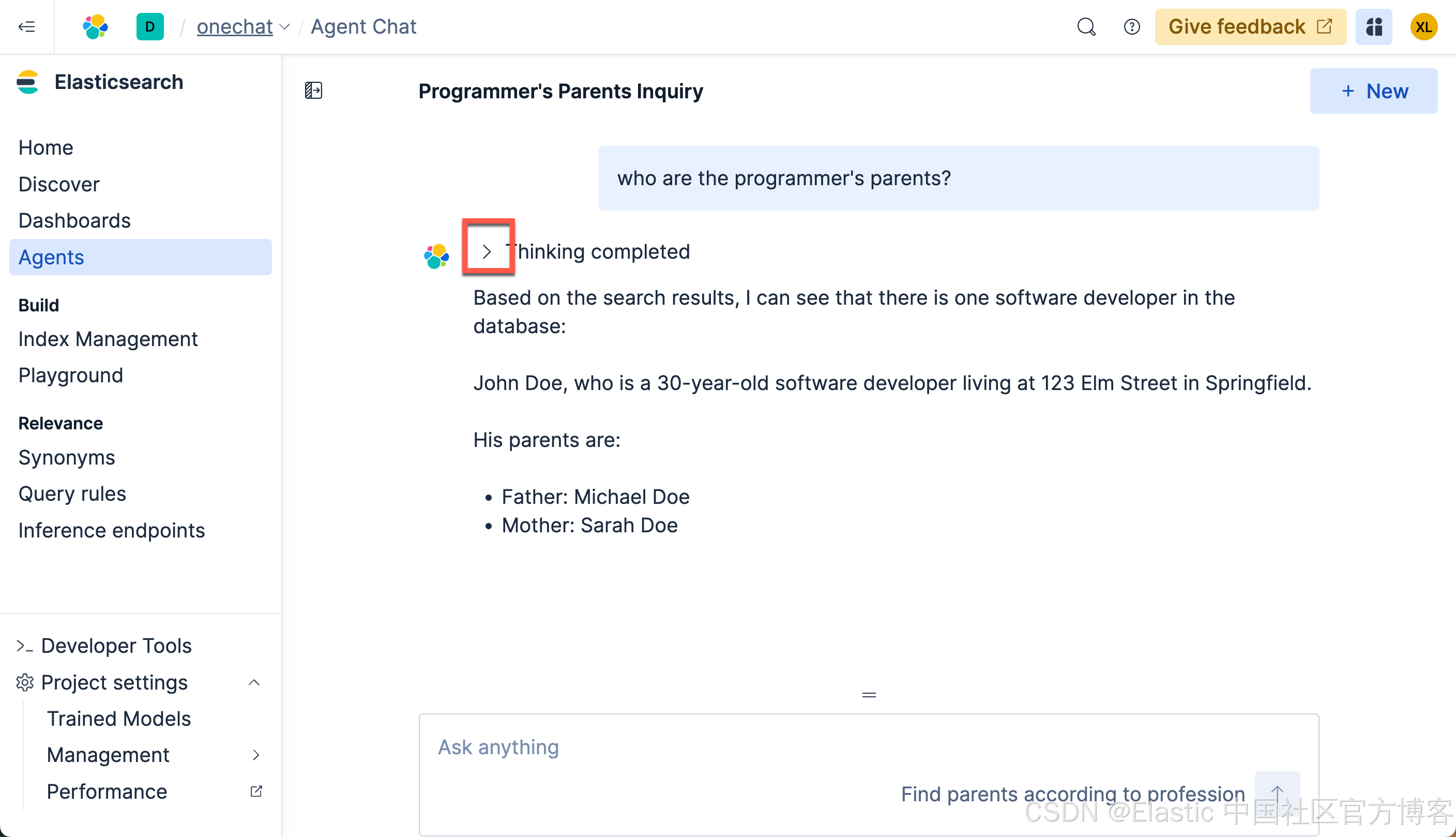
Task: Click the Give feedback button
Action: [1250, 26]
